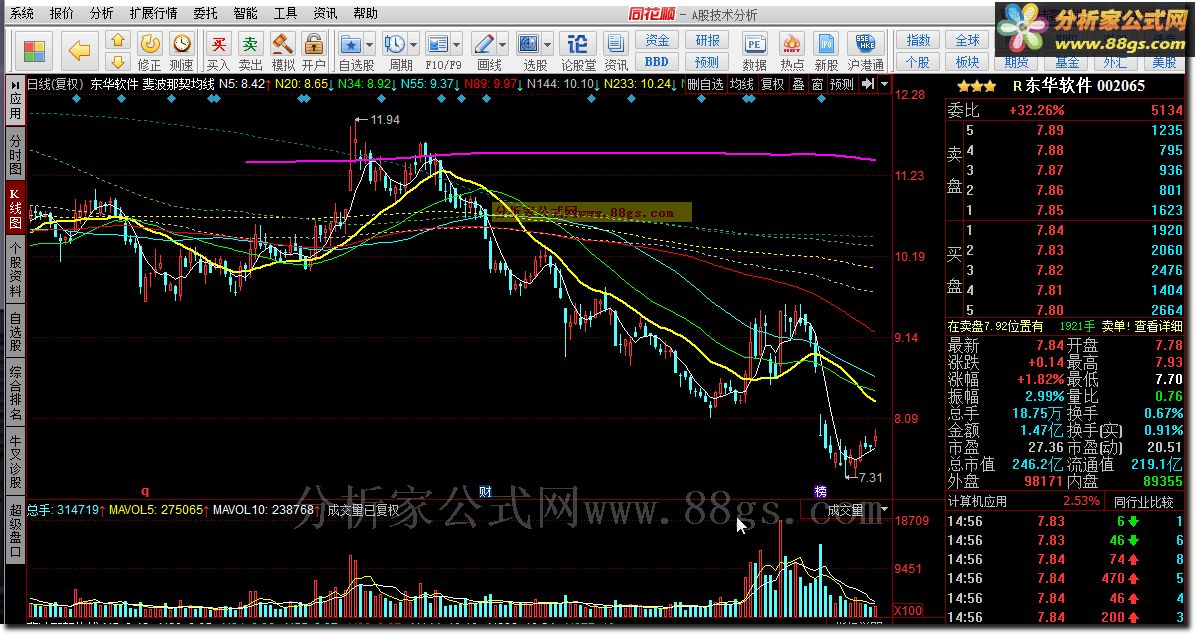Open the 扩展行情 menu
Image resolution: width=1197 pixels, height=635 pixels.
(x=153, y=13)
